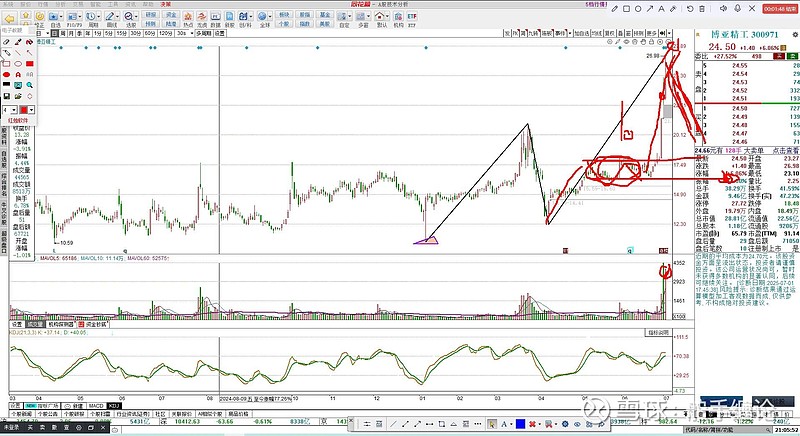Open the 选股 stock screener icon

click(x=129, y=16)
